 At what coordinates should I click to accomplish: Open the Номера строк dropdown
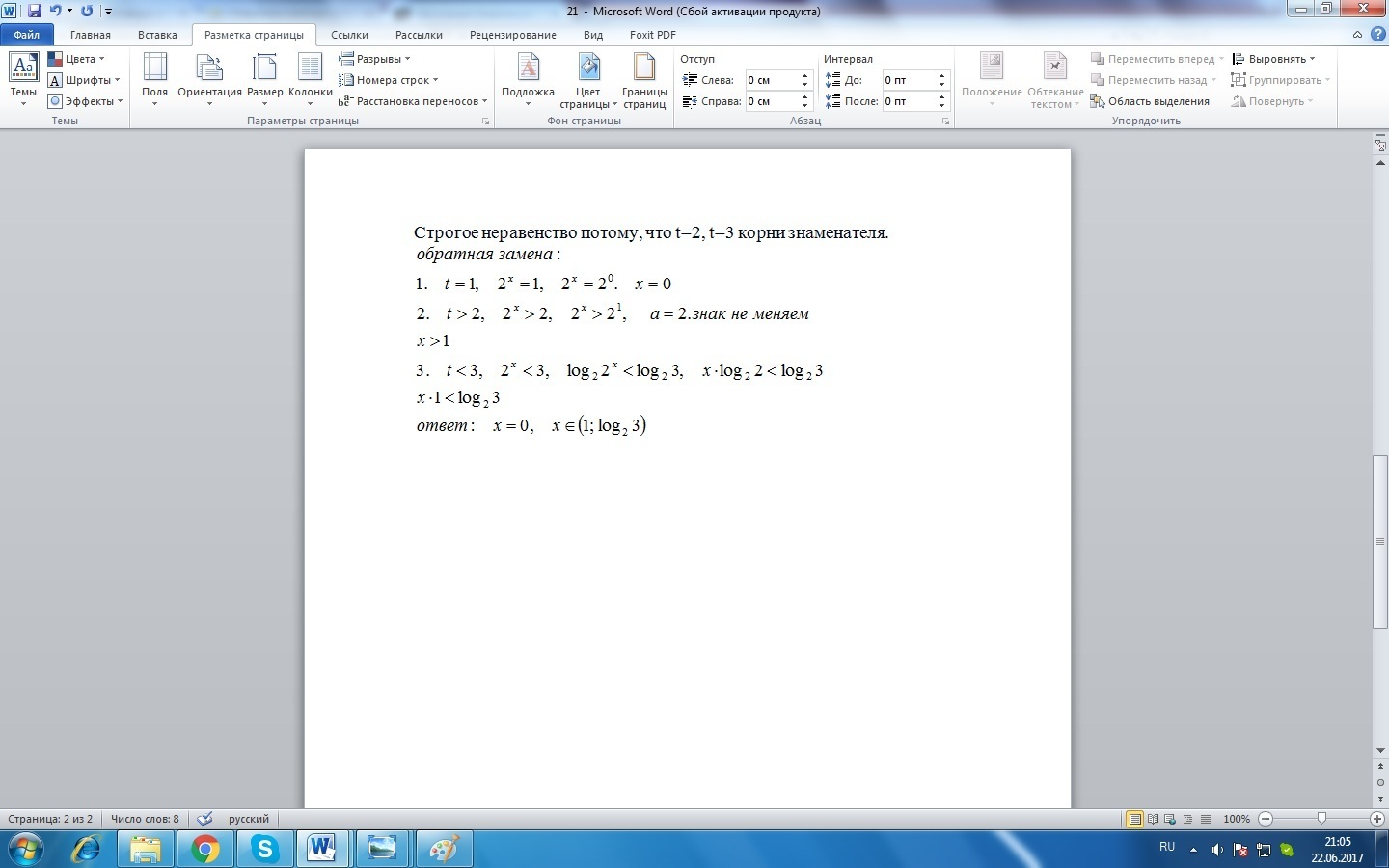pos(389,80)
